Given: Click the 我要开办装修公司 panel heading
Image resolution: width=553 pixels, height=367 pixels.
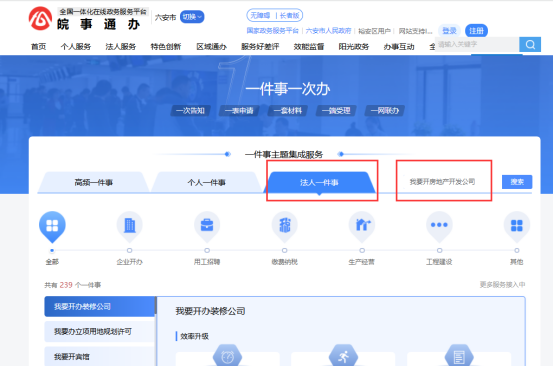Looking at the screenshot, I should pos(210,311).
